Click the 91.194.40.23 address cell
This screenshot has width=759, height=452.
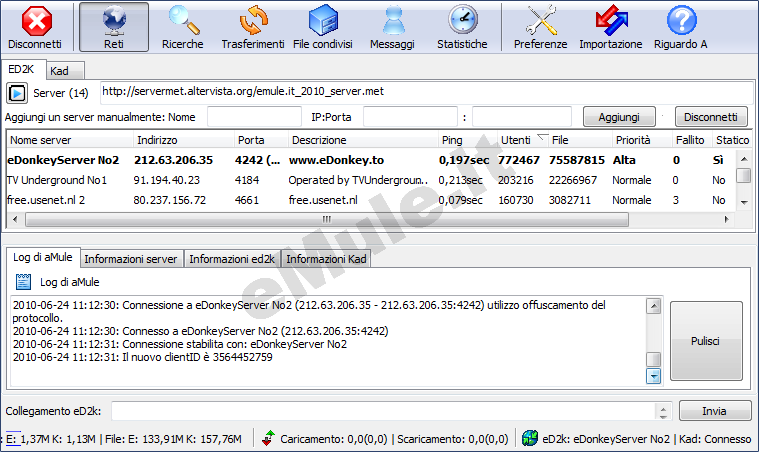click(x=167, y=180)
